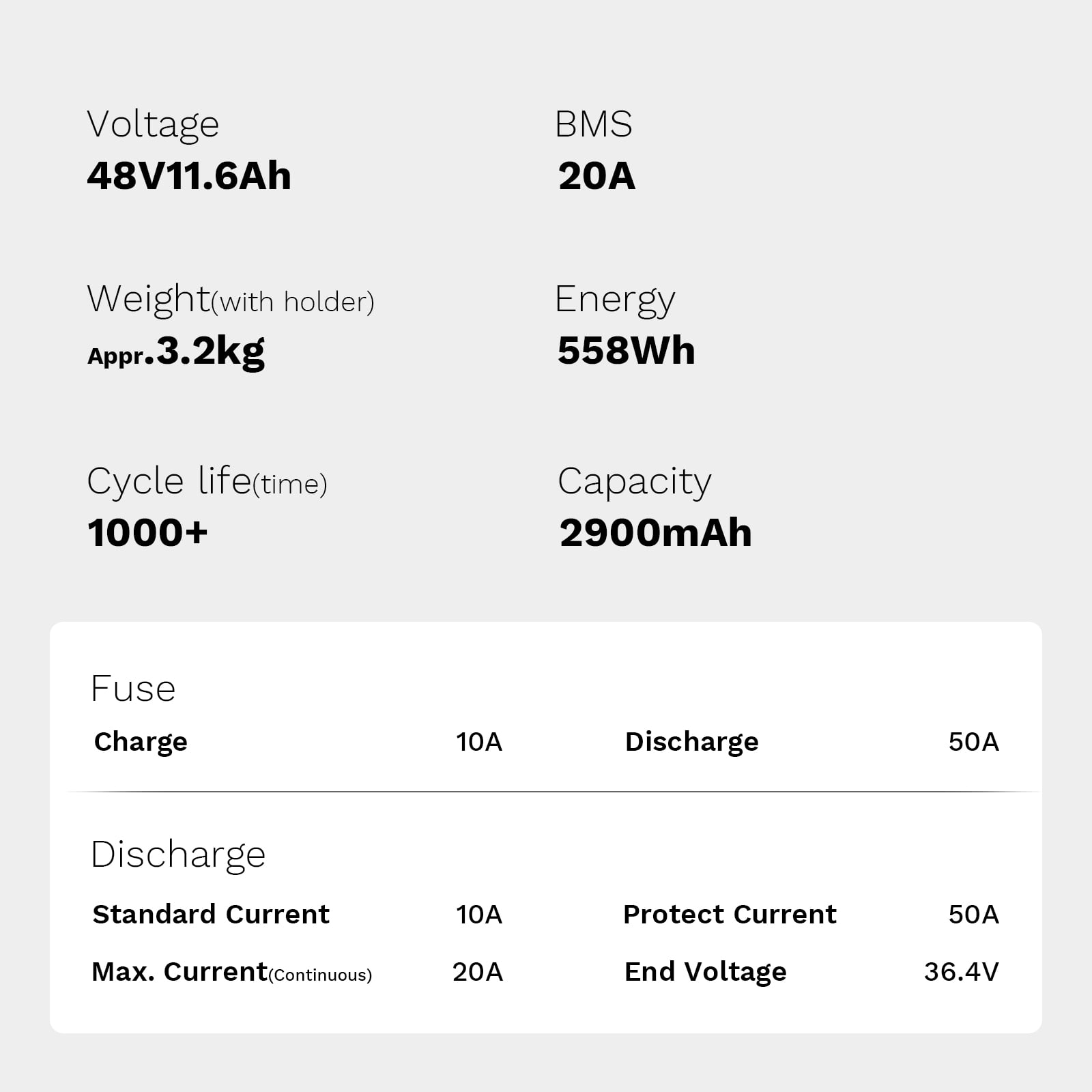Select the 48V11.6Ah voltage value

[189, 176]
